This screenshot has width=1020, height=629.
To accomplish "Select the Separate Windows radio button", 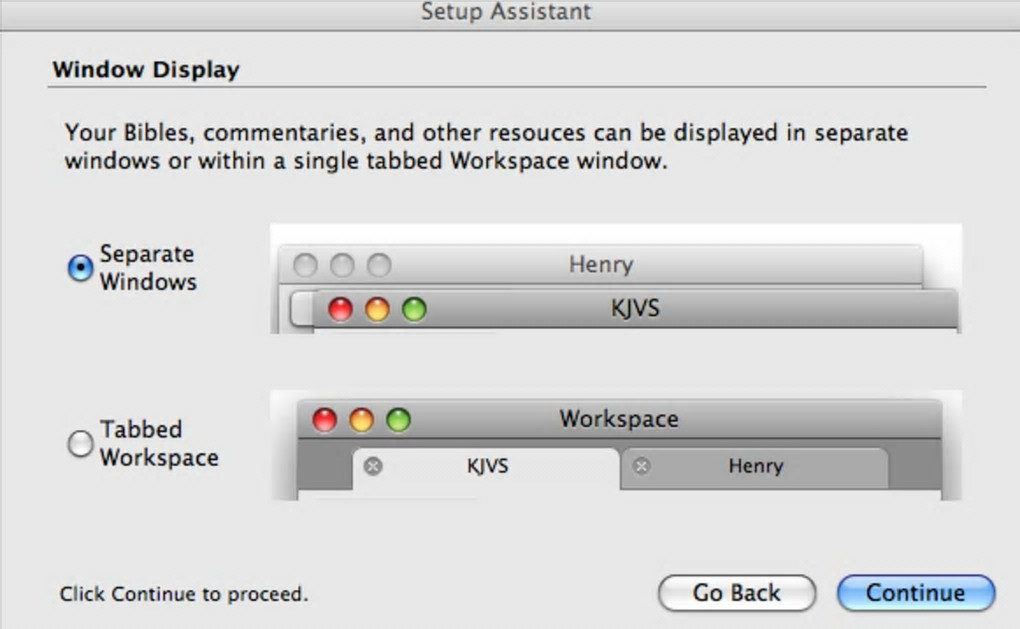I will coord(80,268).
